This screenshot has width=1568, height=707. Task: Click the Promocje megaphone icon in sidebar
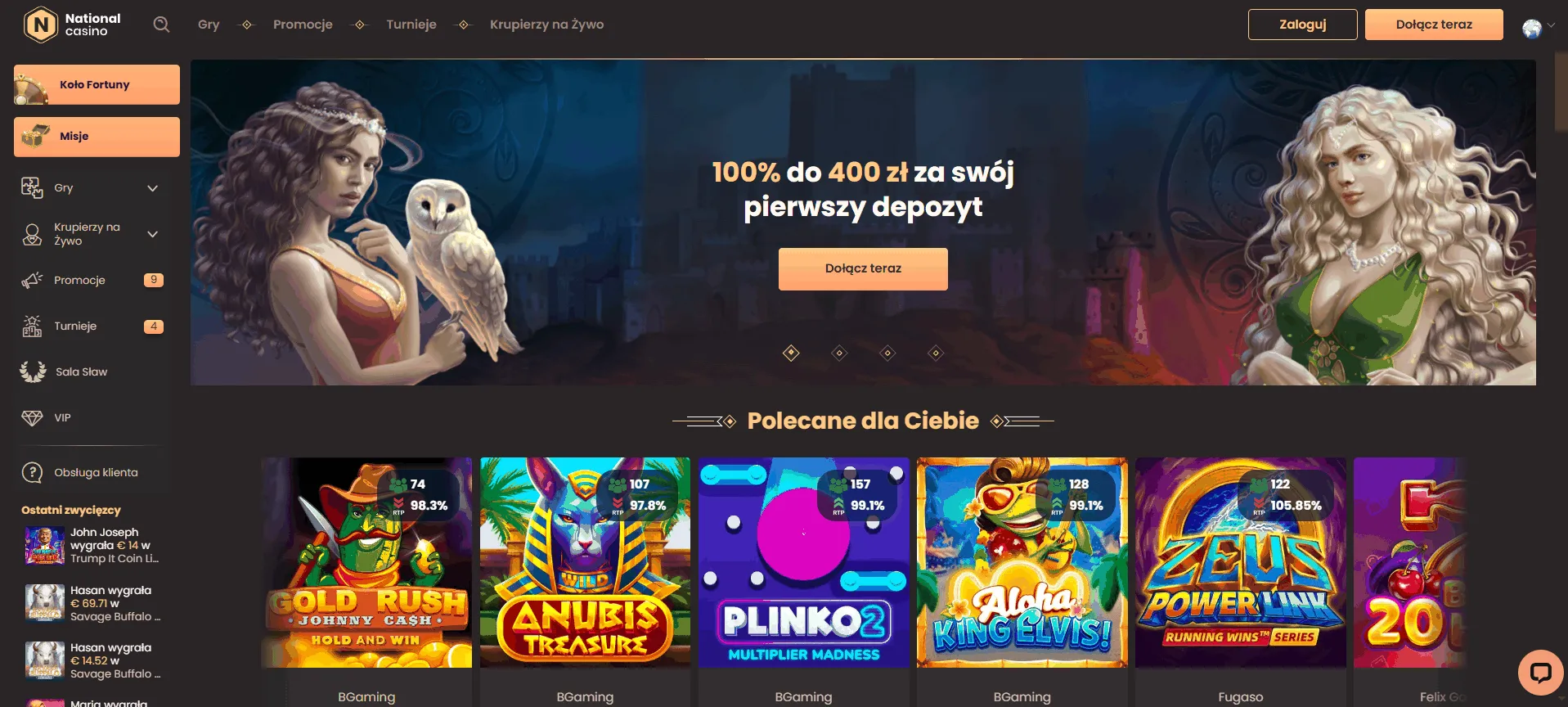pos(32,281)
